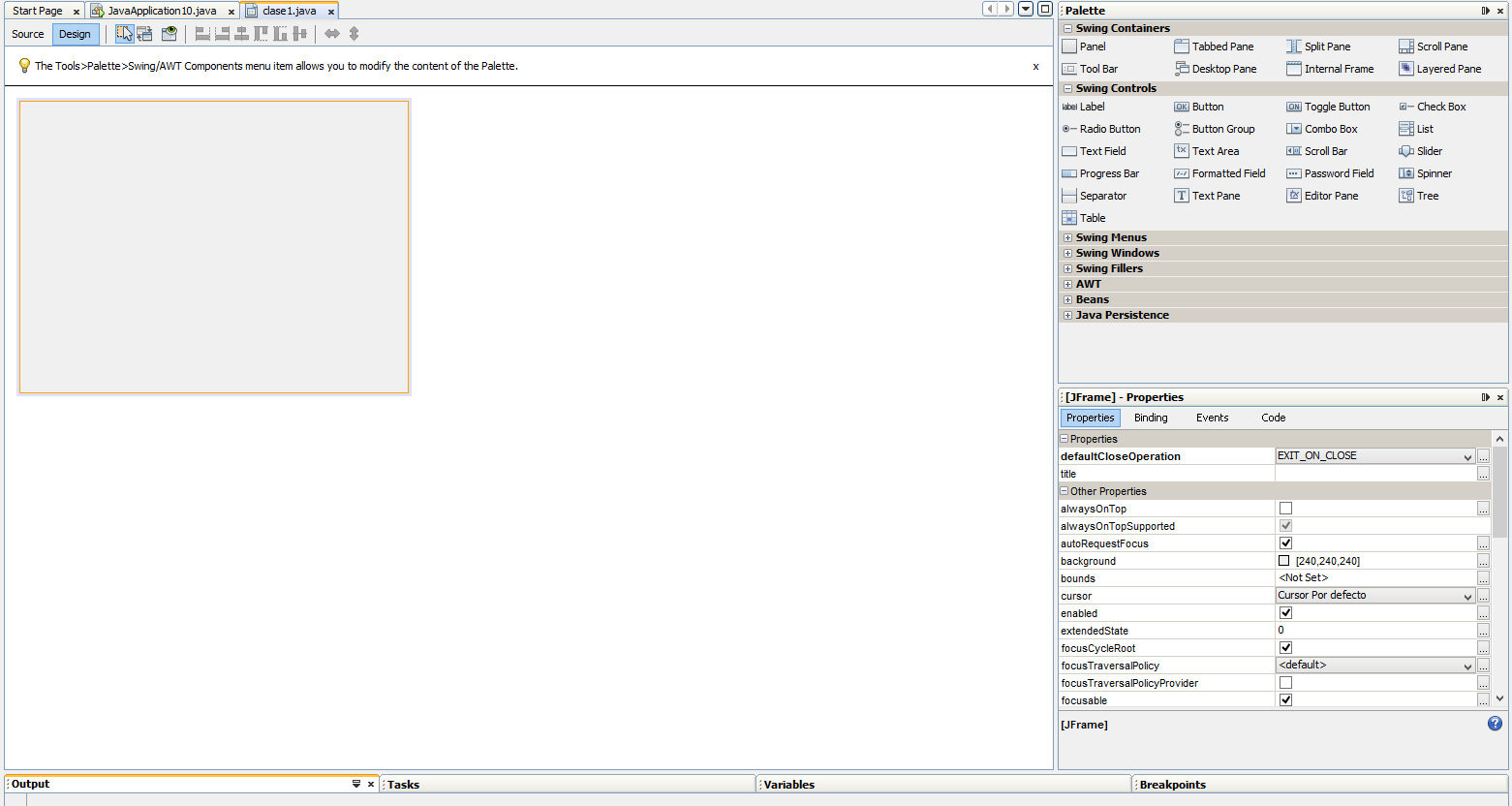Select the Label control in Palette

[x=1083, y=107]
